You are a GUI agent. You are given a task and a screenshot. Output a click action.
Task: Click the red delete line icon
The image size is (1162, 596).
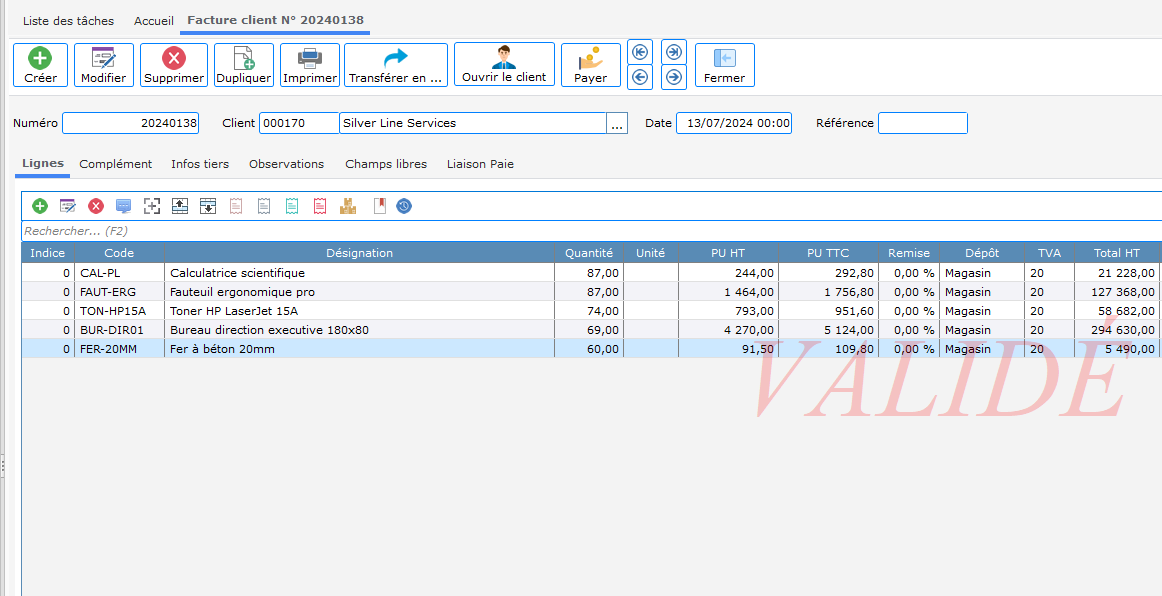(96, 206)
